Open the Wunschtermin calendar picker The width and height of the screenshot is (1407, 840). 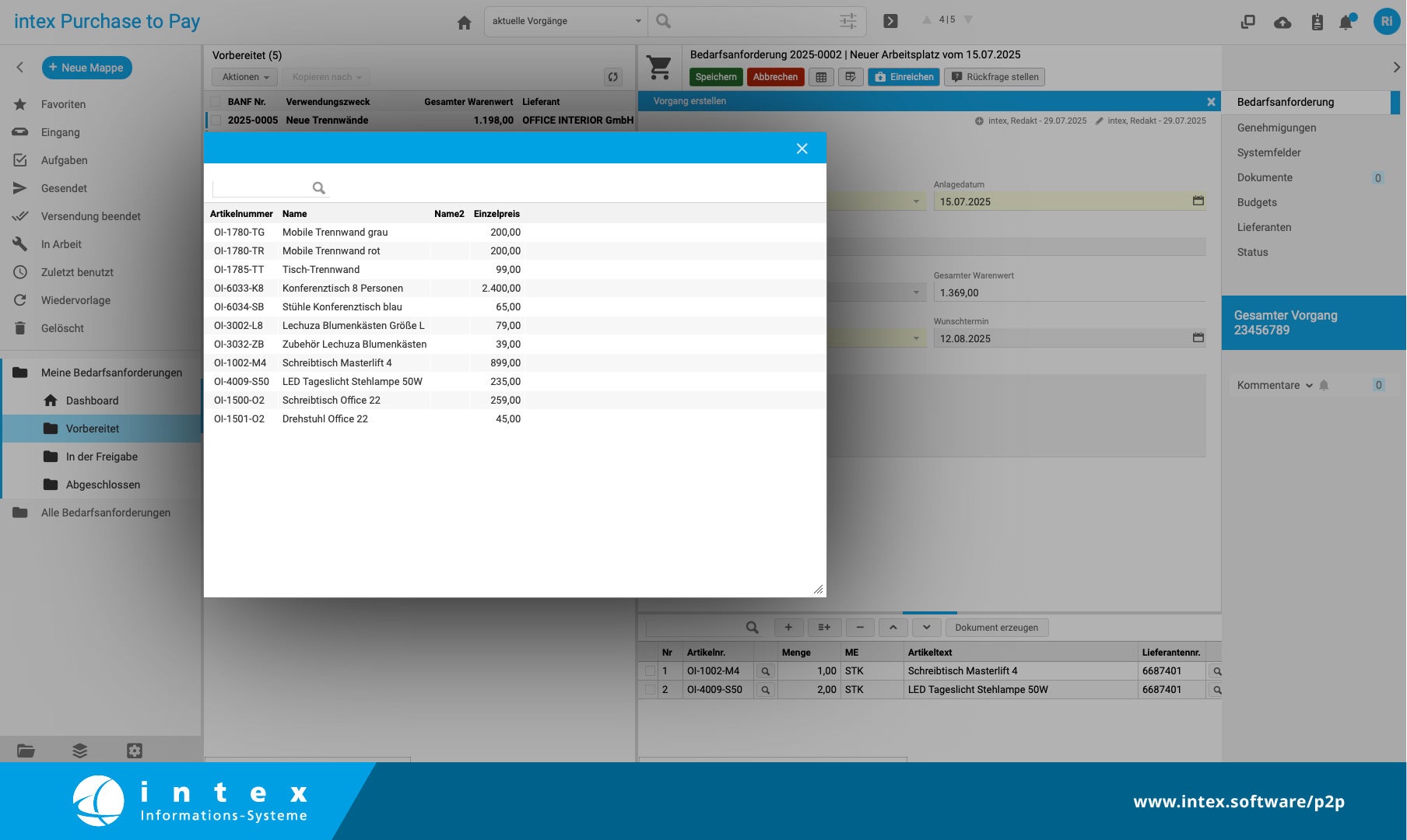[1198, 338]
